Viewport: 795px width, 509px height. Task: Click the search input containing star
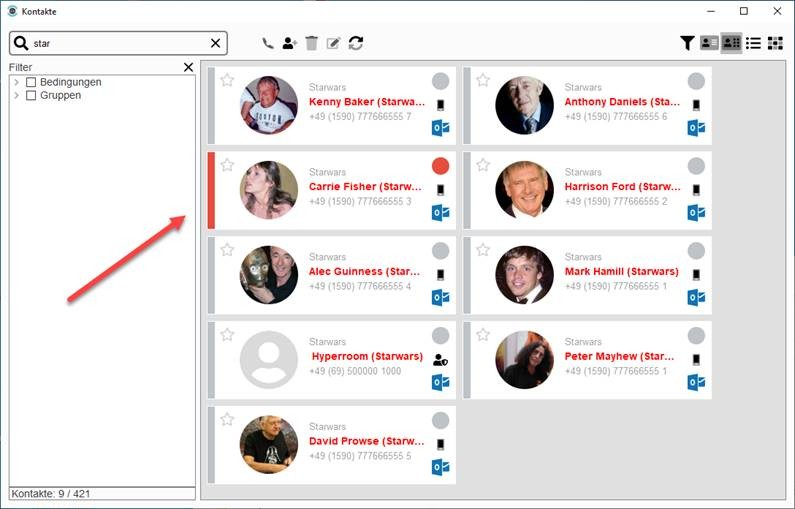[x=119, y=44]
